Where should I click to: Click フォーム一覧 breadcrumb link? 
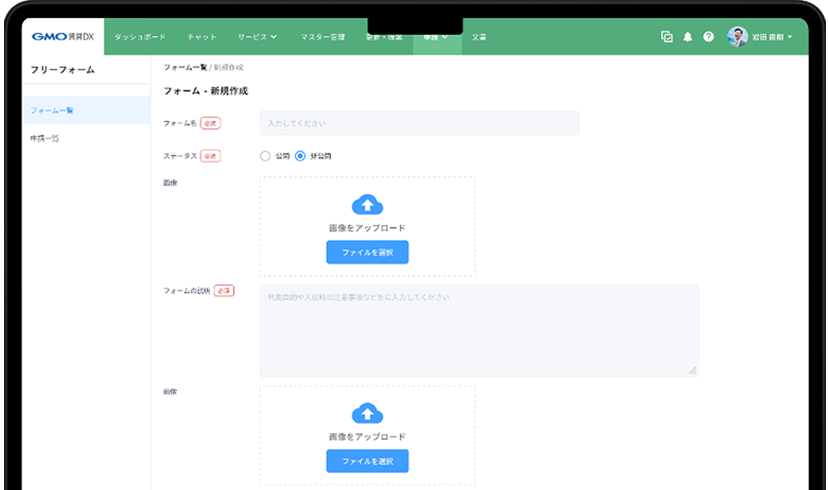(x=185, y=67)
